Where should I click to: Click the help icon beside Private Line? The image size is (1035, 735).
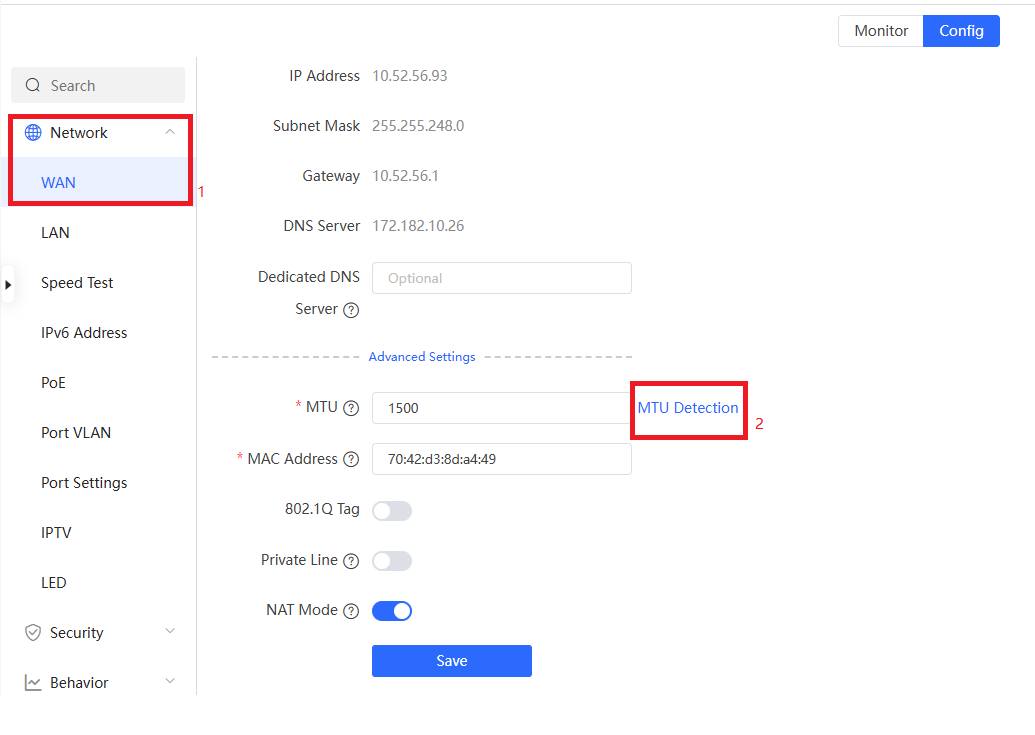click(351, 561)
